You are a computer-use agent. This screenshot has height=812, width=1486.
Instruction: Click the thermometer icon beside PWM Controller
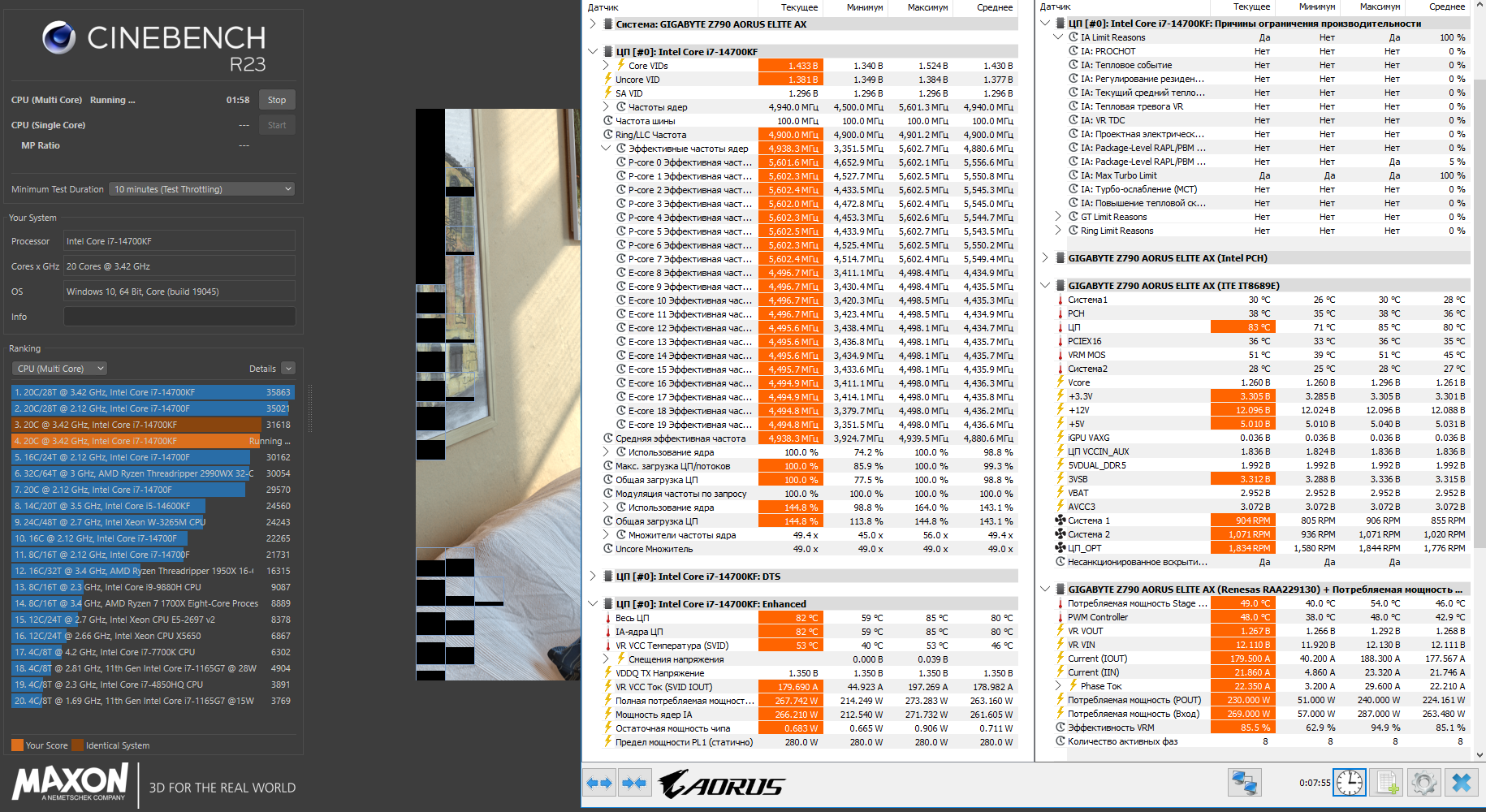1060,617
